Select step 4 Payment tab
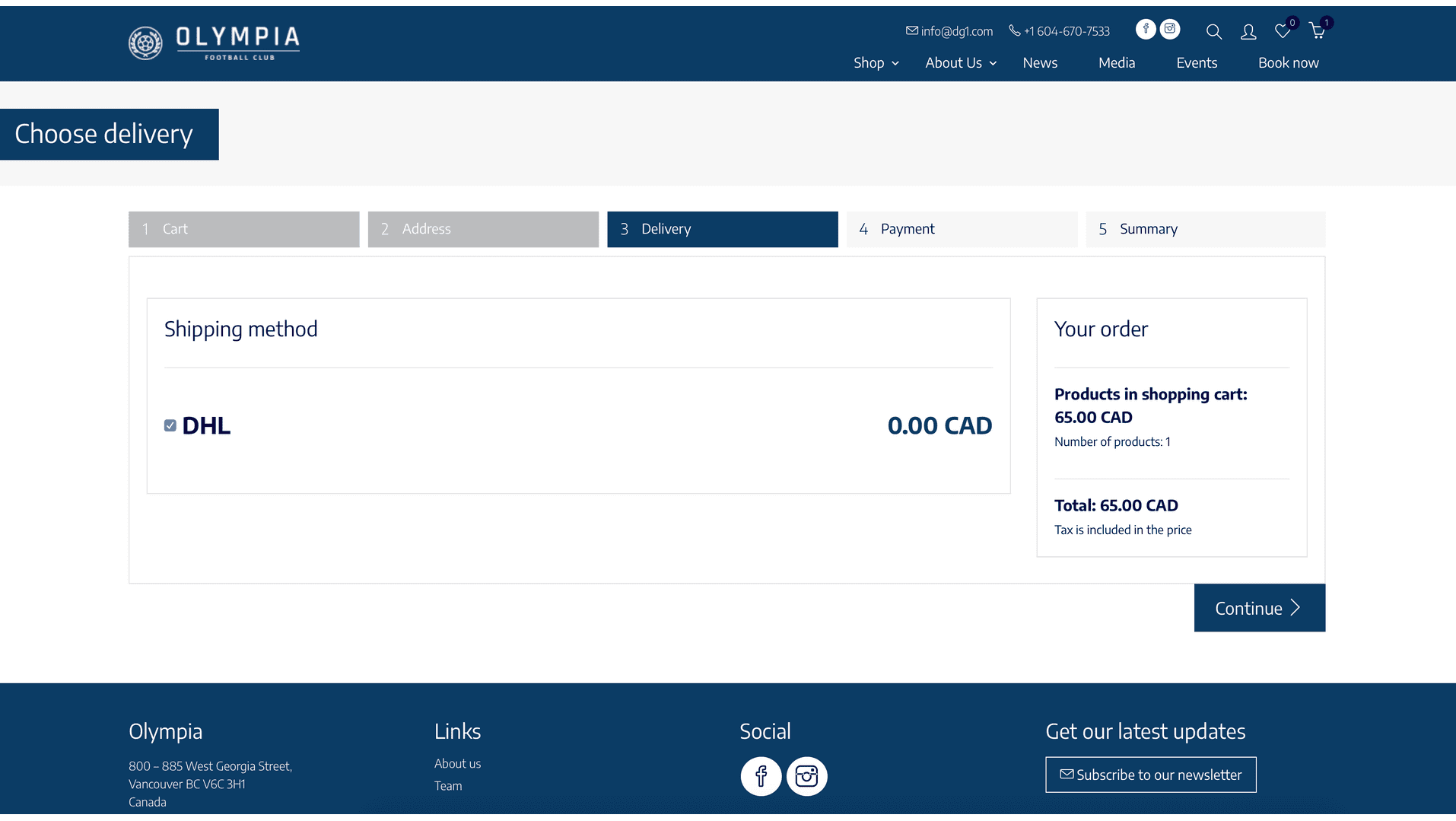Image resolution: width=1456 pixels, height=821 pixels. coord(962,229)
